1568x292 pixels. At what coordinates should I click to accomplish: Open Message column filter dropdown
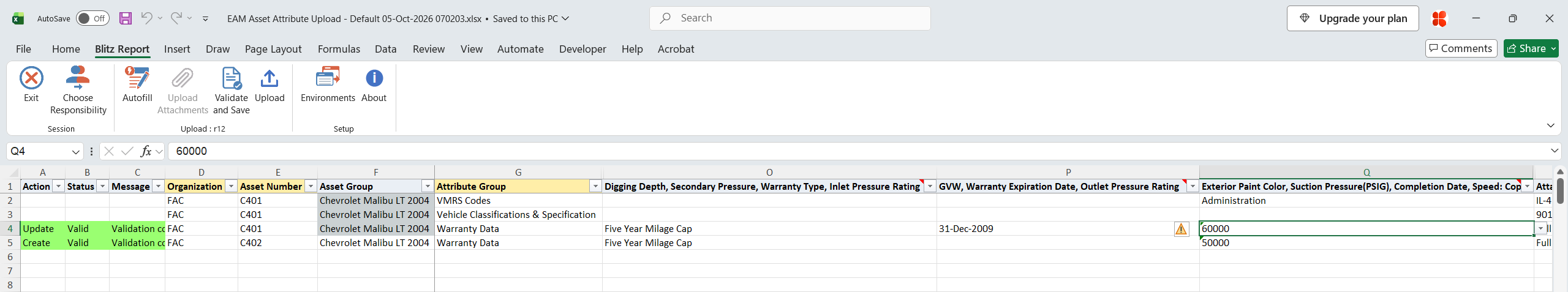[x=158, y=187]
